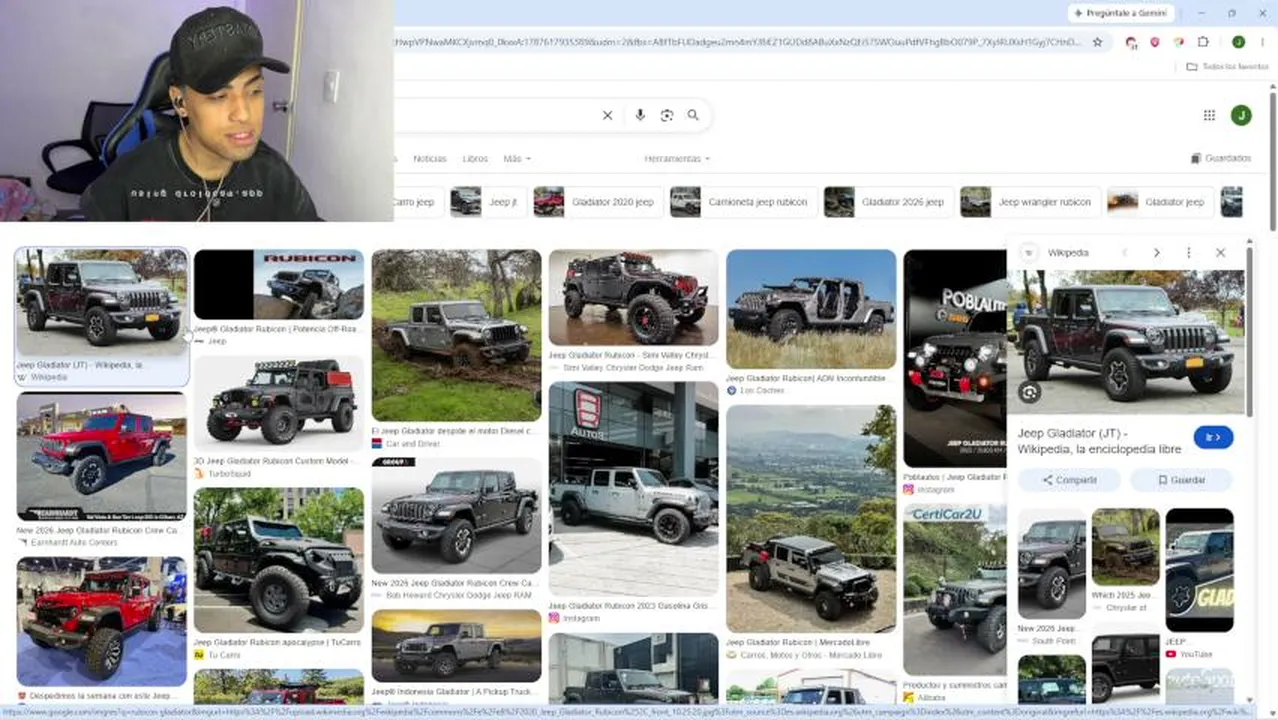Open the Rubicon banner Jeep thumbnail
Image resolution: width=1278 pixels, height=720 pixels.
[x=279, y=285]
